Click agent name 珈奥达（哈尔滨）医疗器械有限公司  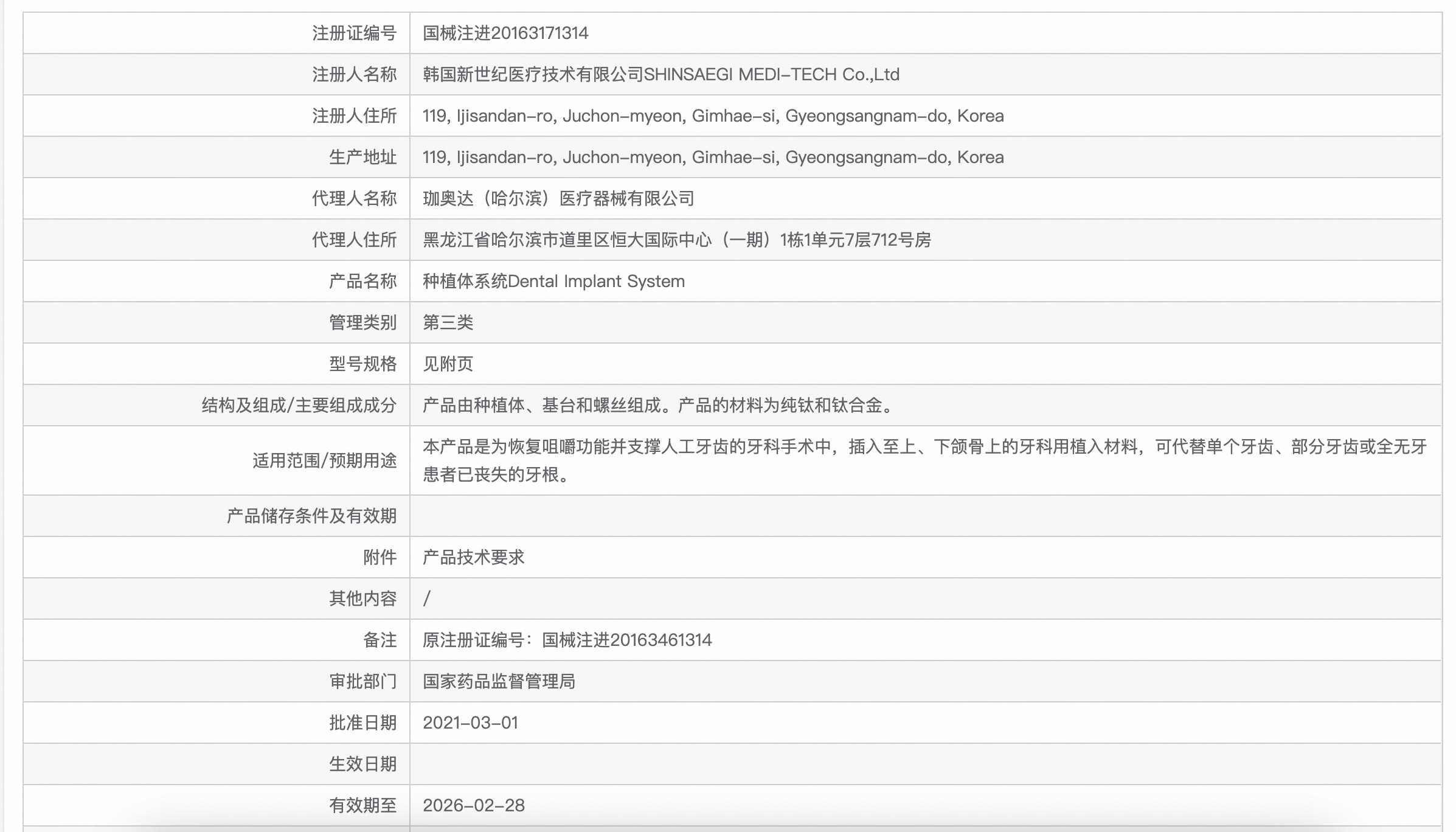click(x=558, y=198)
